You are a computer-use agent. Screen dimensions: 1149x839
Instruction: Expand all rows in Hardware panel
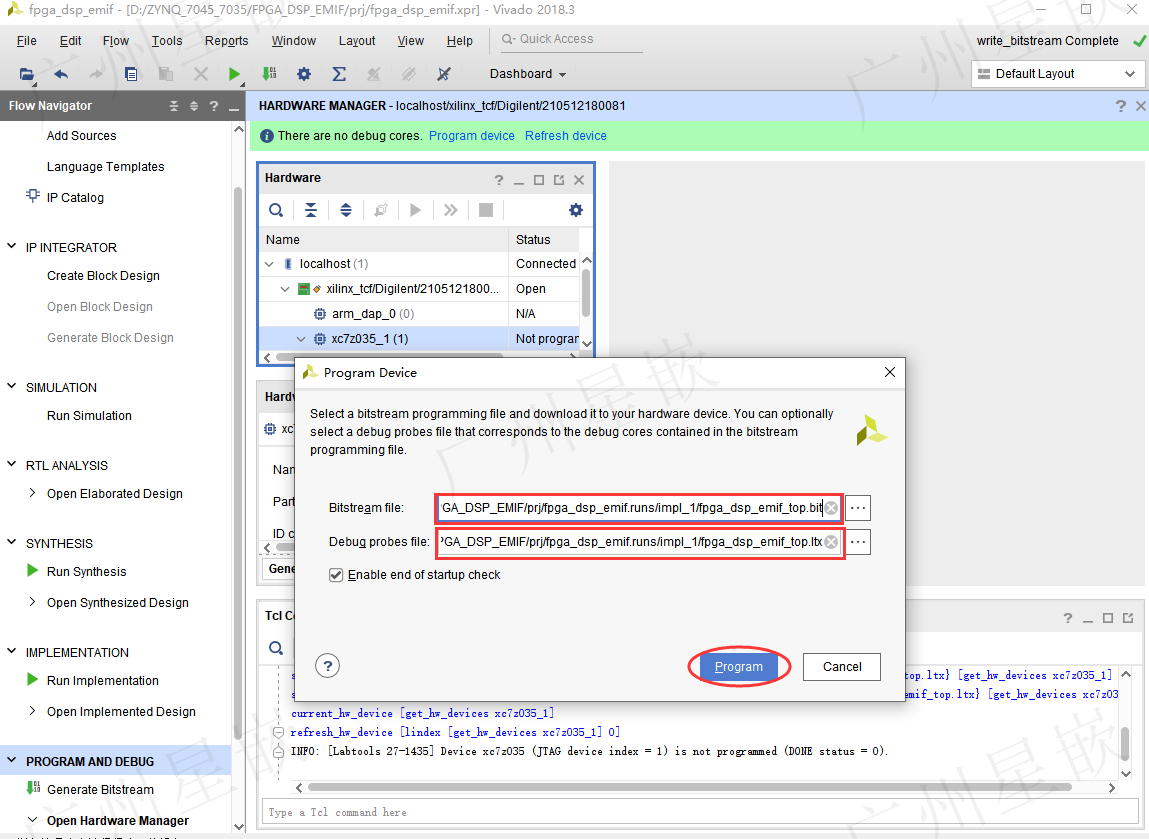point(346,210)
